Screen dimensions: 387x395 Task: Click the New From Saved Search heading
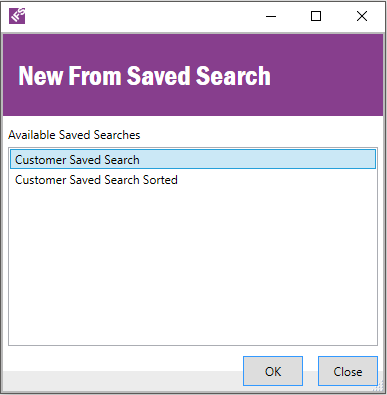[144, 76]
